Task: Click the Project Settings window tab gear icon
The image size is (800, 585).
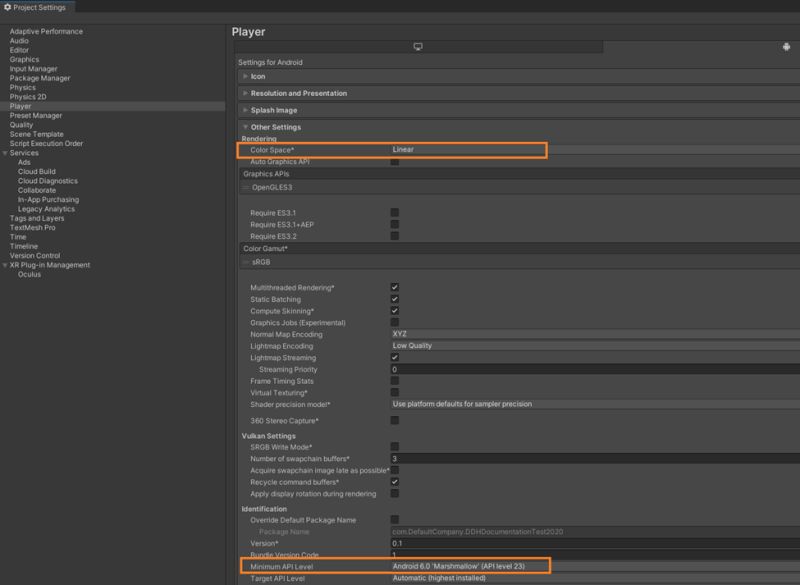Action: point(7,5)
